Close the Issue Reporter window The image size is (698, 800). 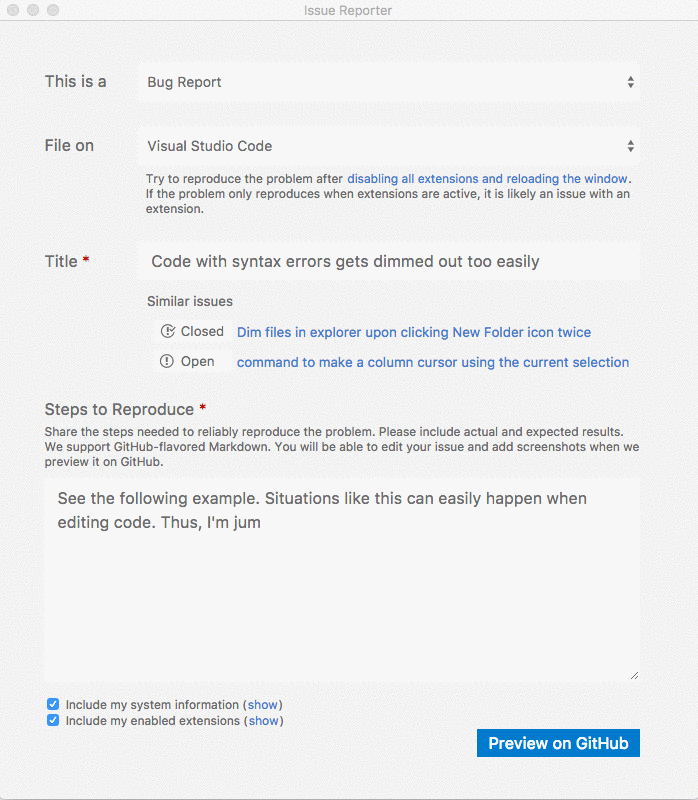[13, 10]
